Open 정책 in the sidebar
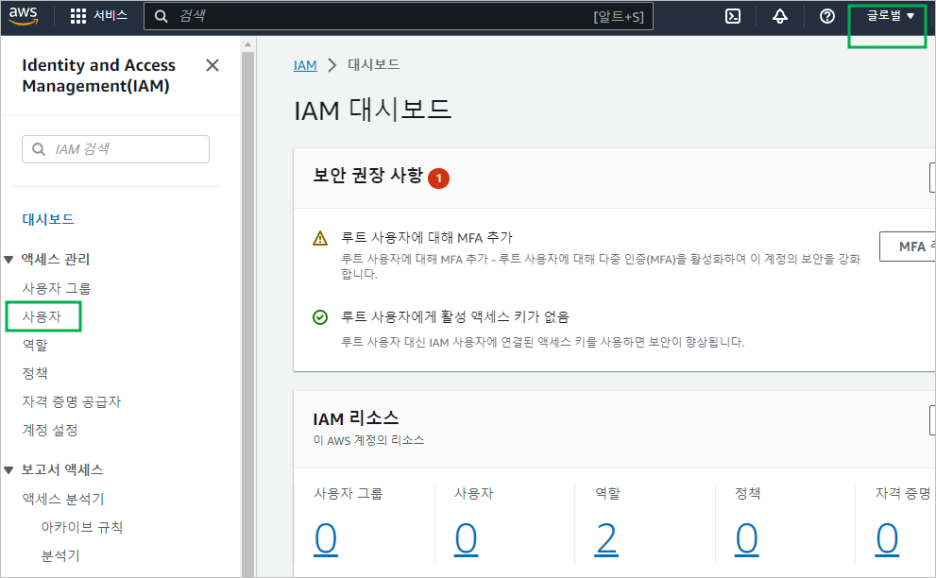Viewport: 936px width, 578px height. point(35,373)
